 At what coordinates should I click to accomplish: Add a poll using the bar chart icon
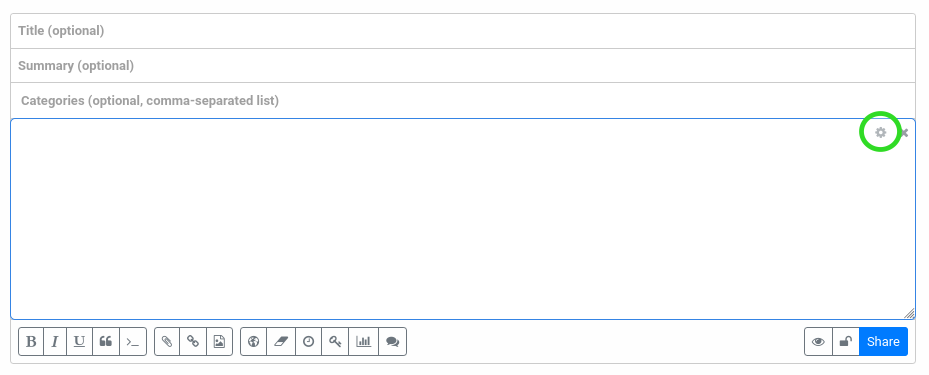tap(364, 341)
